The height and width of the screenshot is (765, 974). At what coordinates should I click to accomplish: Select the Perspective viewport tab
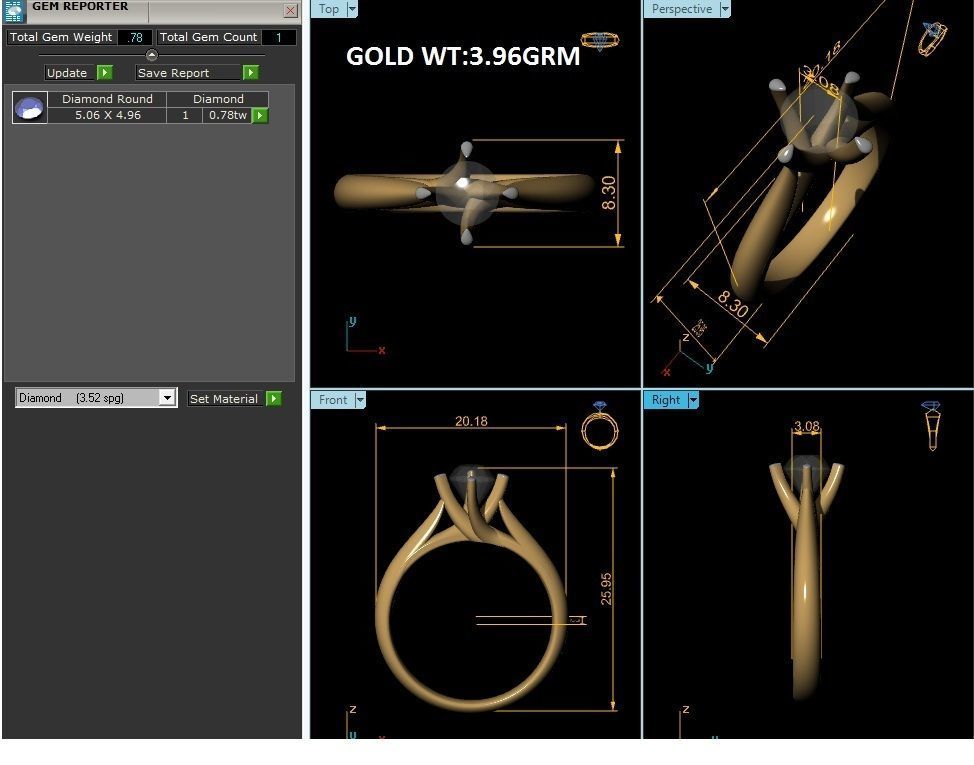click(x=681, y=9)
